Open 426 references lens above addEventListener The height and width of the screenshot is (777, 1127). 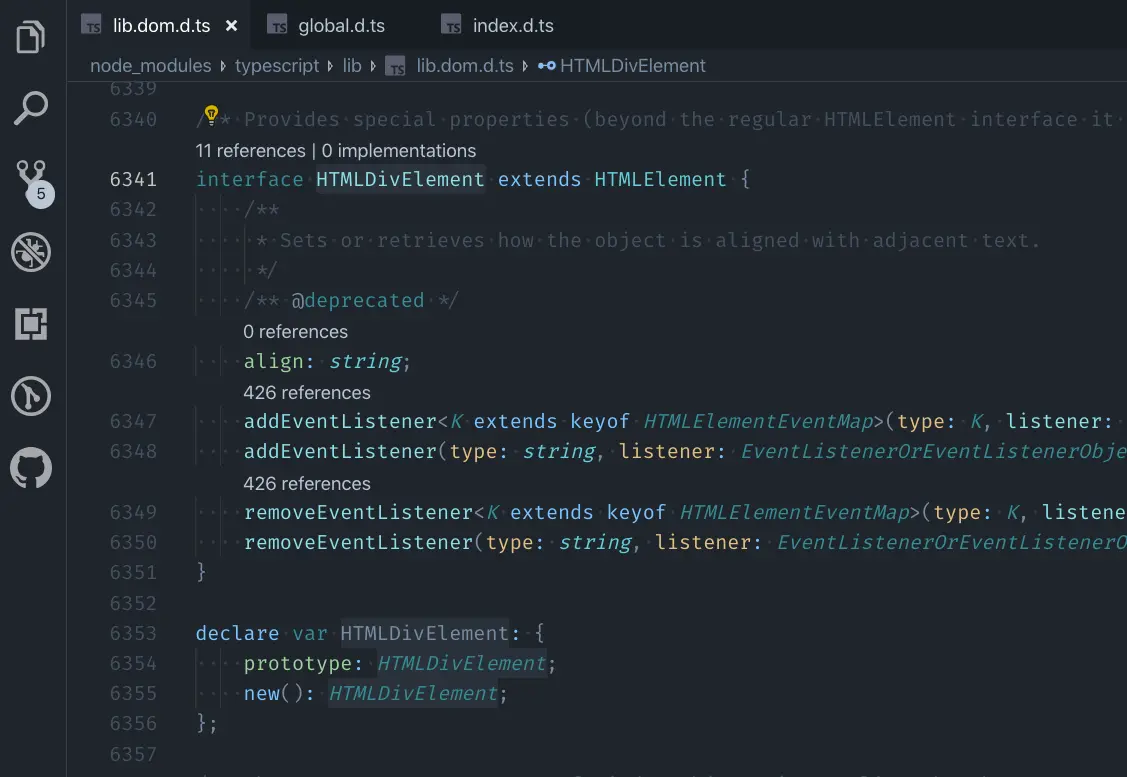tap(307, 392)
